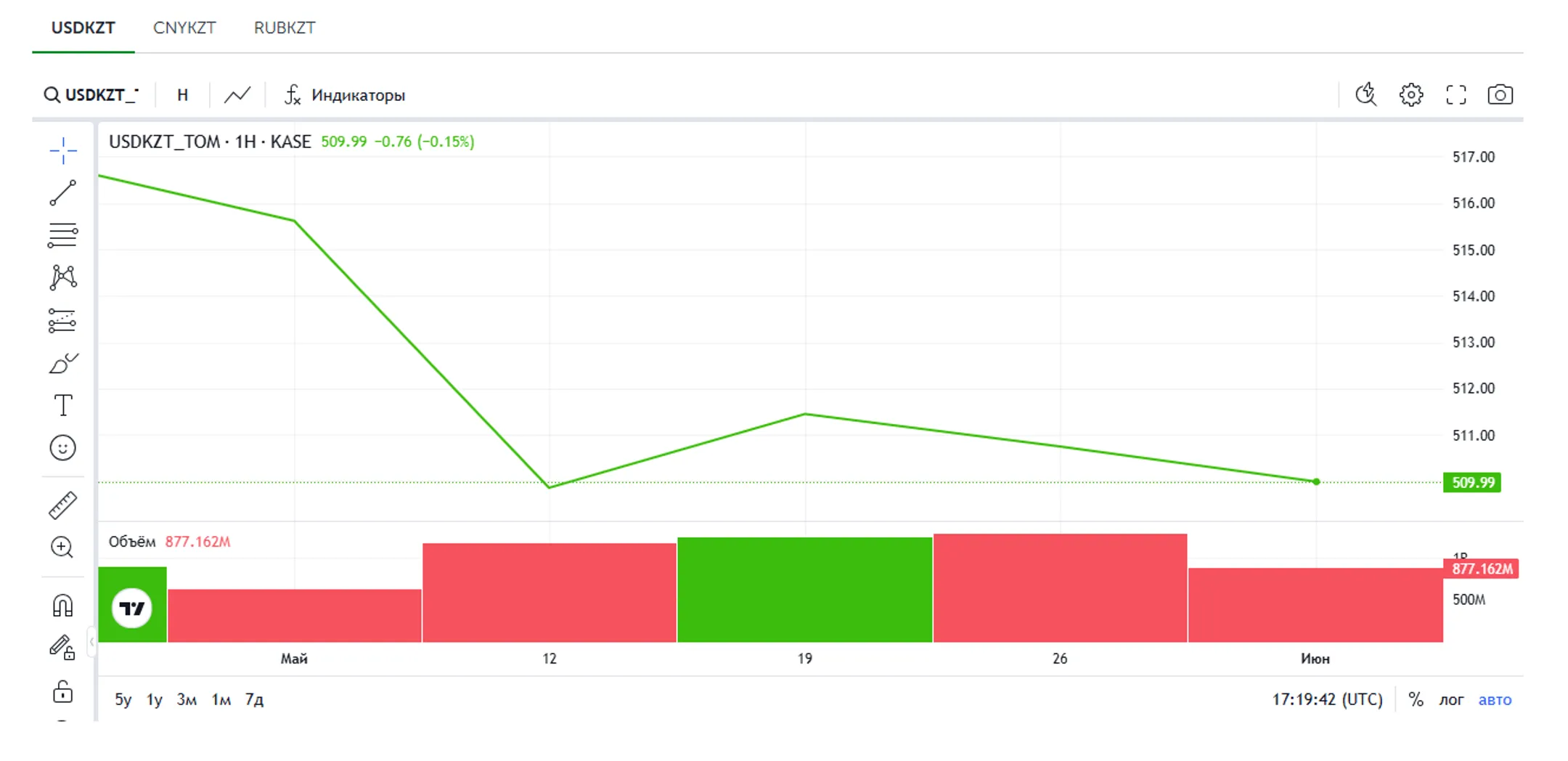
Task: Open the Fibonacci retracement tool
Action: 63,235
